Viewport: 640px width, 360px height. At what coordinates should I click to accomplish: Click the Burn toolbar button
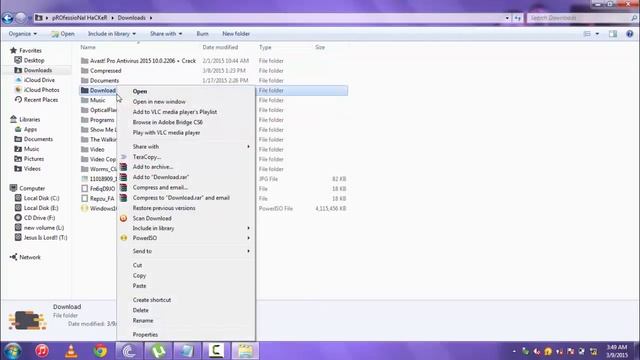click(202, 34)
